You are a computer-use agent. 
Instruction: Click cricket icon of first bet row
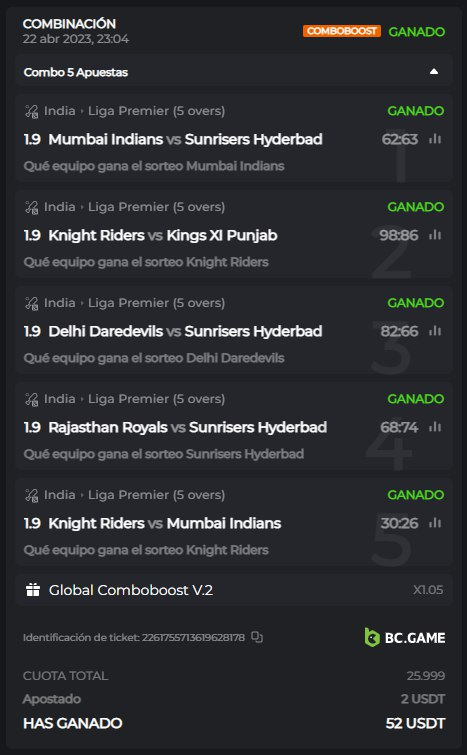(31, 111)
